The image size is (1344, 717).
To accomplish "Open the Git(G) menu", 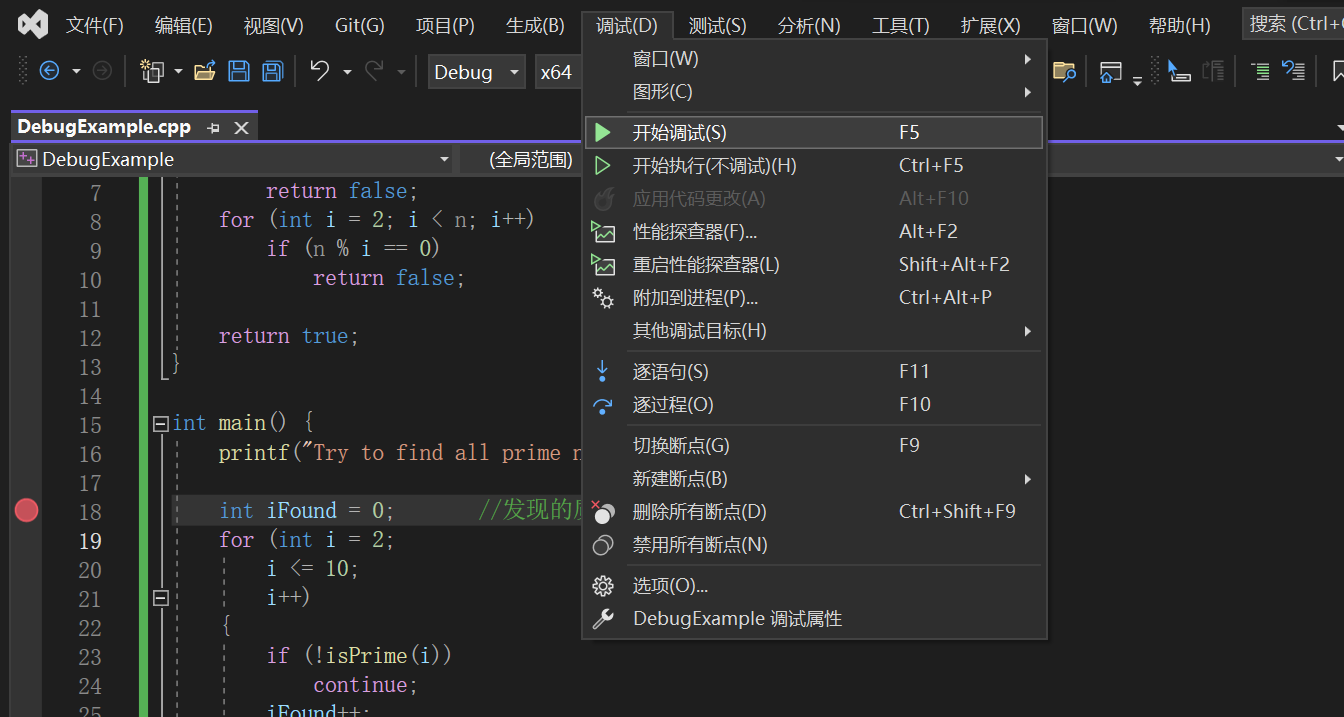I will 359,25.
